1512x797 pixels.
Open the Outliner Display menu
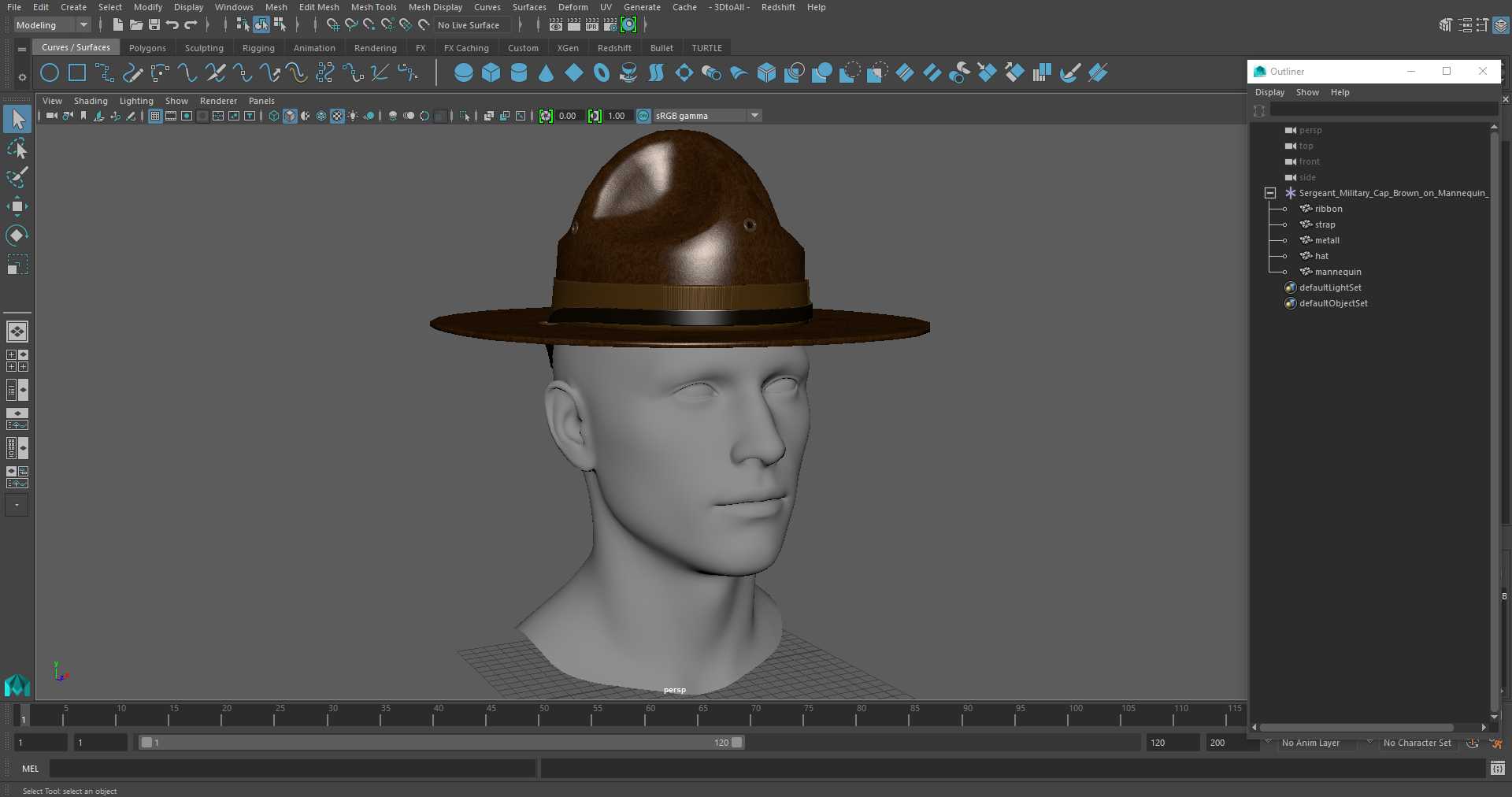1269,92
